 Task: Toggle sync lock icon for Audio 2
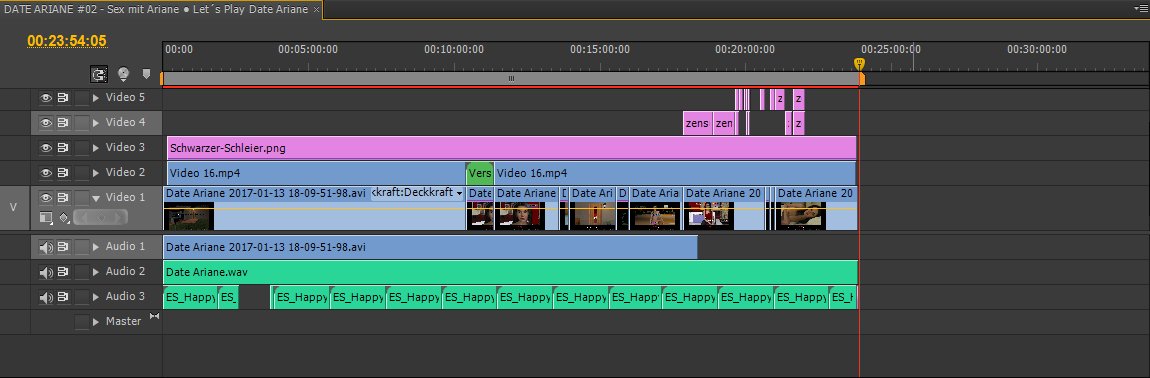64,272
